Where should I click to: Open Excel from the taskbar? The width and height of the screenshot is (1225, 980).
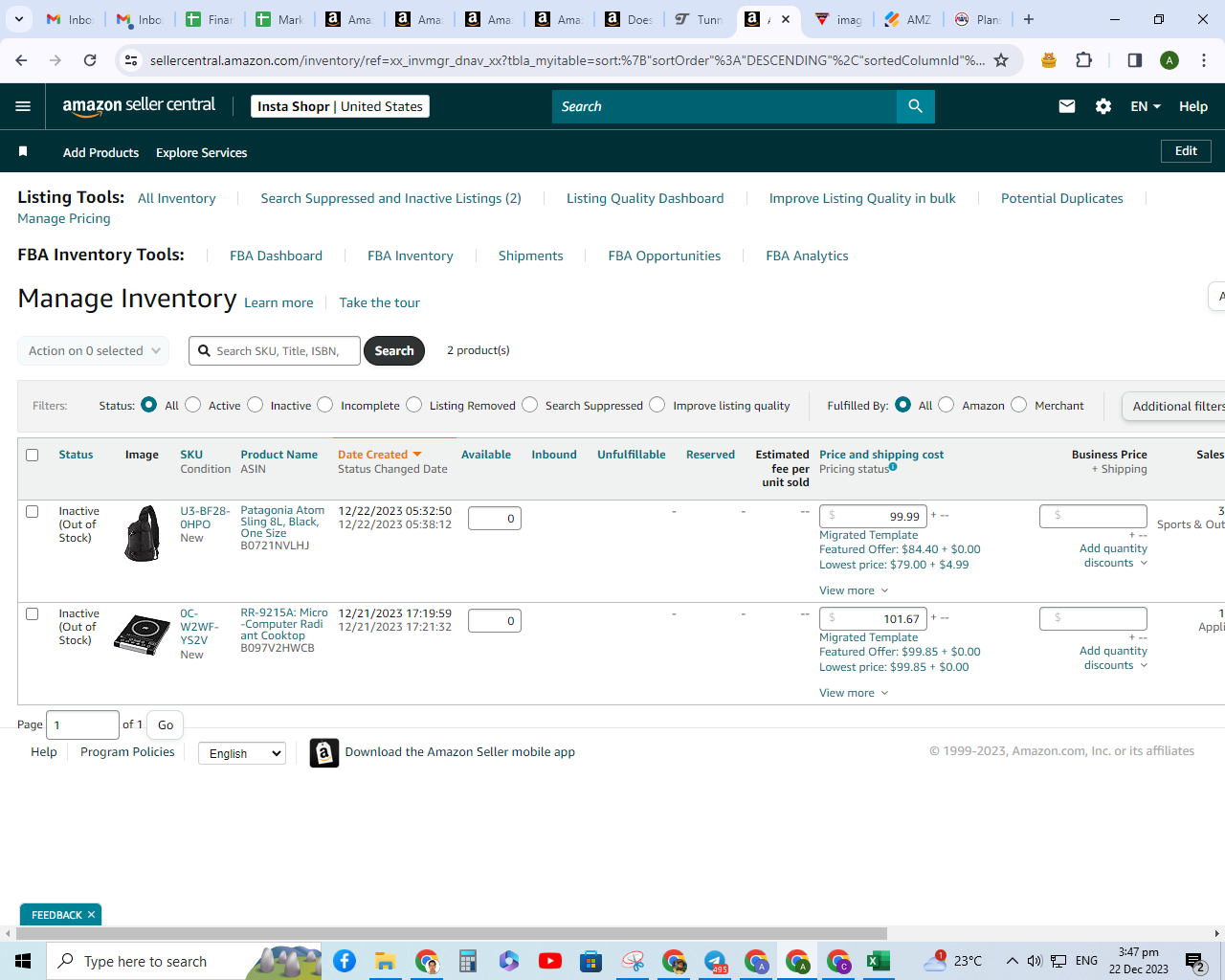click(x=880, y=961)
